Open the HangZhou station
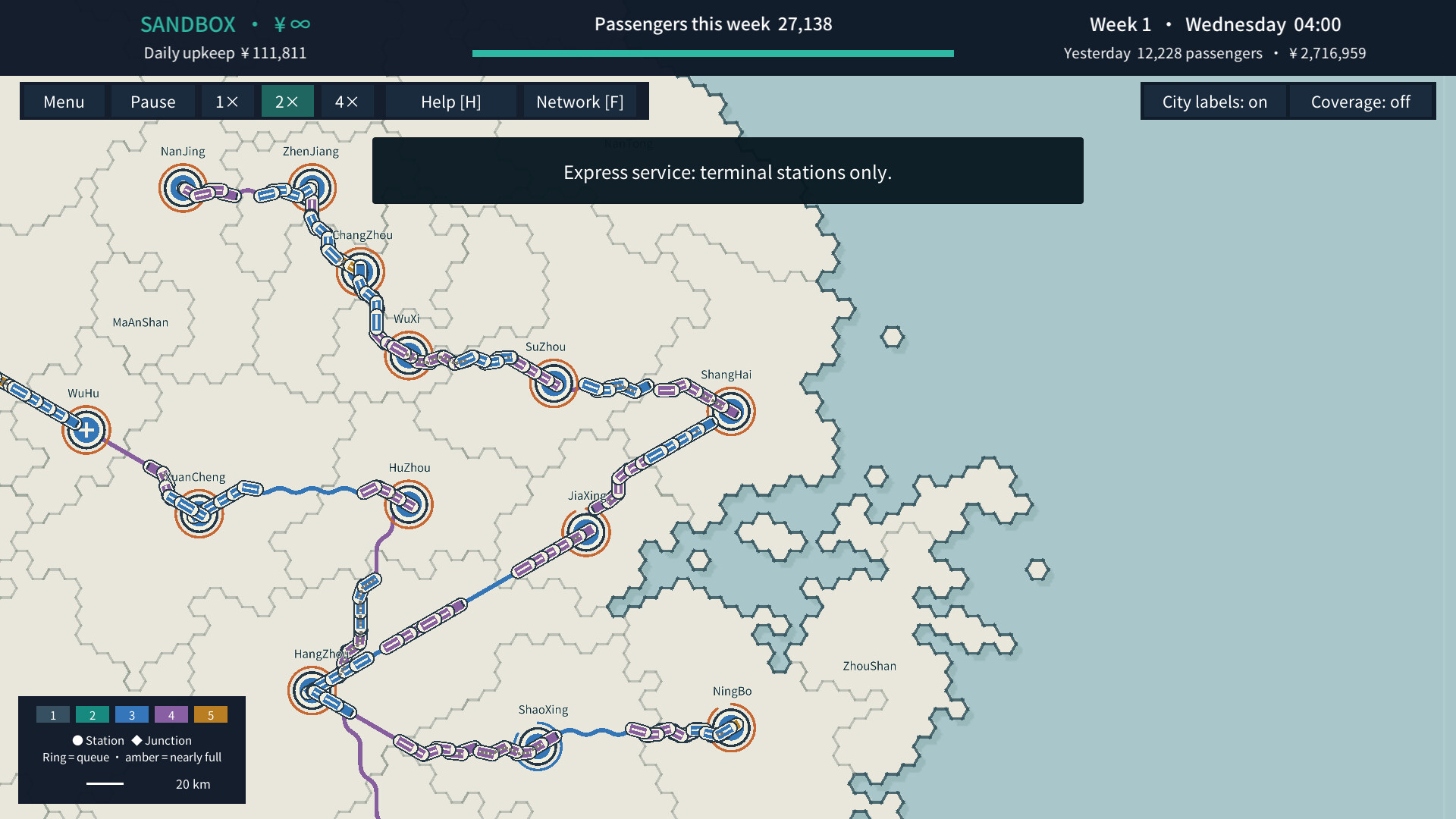The image size is (1456, 819). [312, 690]
